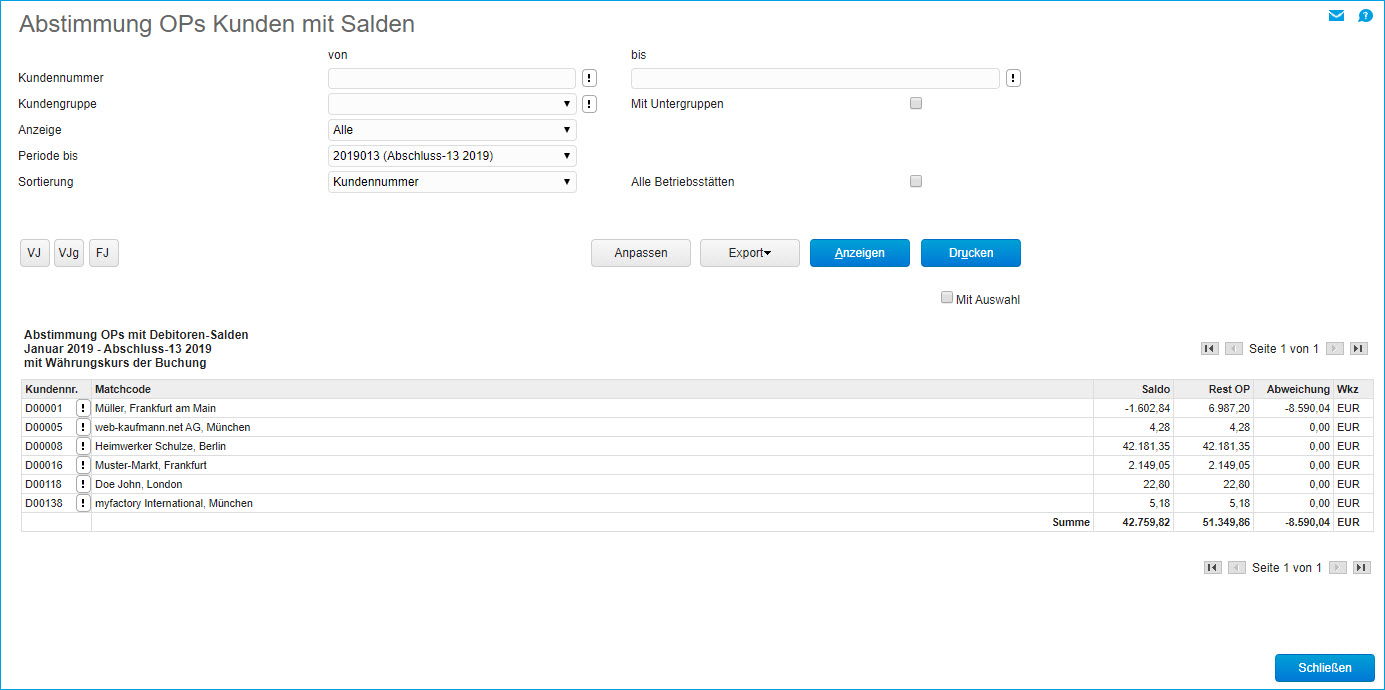Click customer number D00008
This screenshot has height=690, width=1385.
[44, 446]
